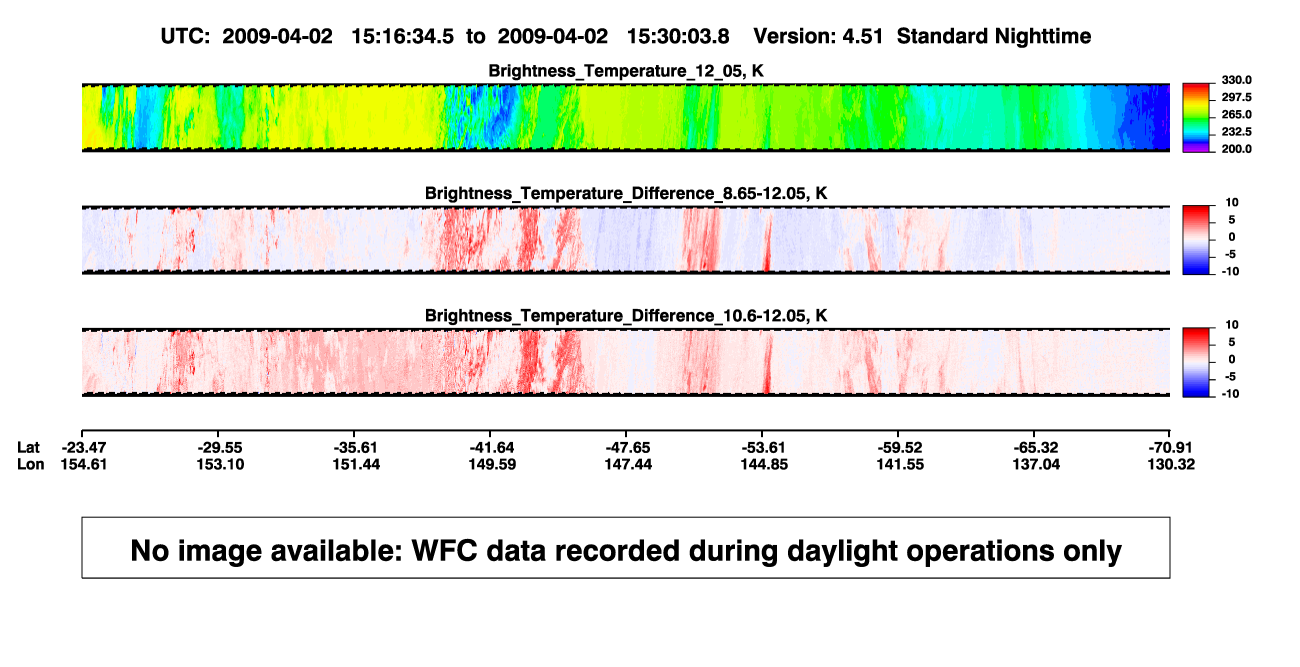Click the 'Lat' axis label
The width and height of the screenshot is (1300, 667).
(x=29, y=447)
